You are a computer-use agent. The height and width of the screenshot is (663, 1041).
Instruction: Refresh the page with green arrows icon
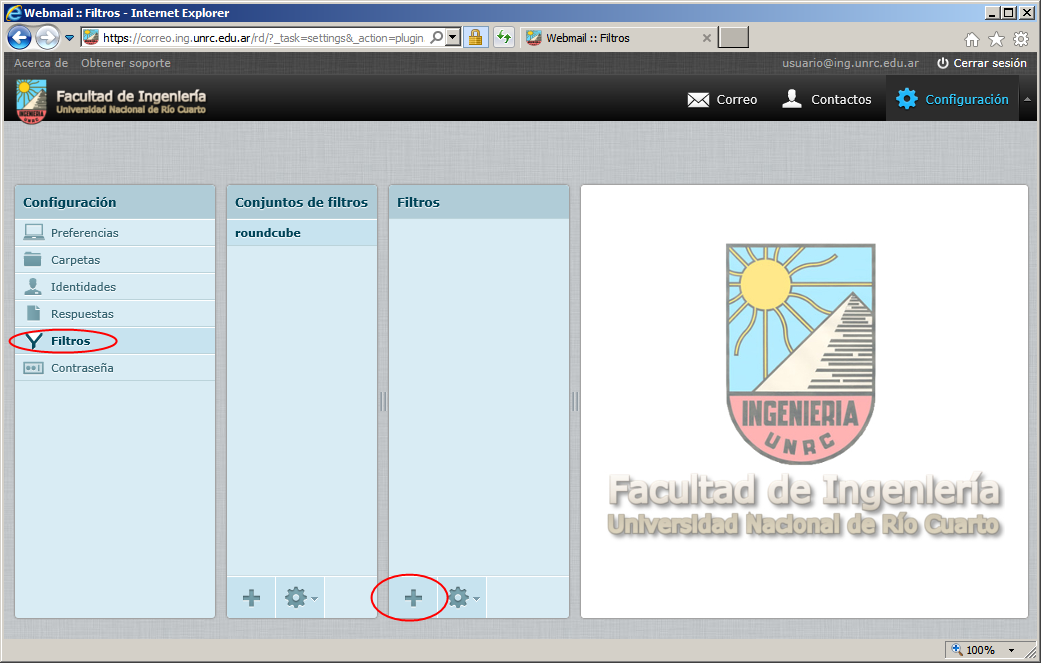(504, 38)
